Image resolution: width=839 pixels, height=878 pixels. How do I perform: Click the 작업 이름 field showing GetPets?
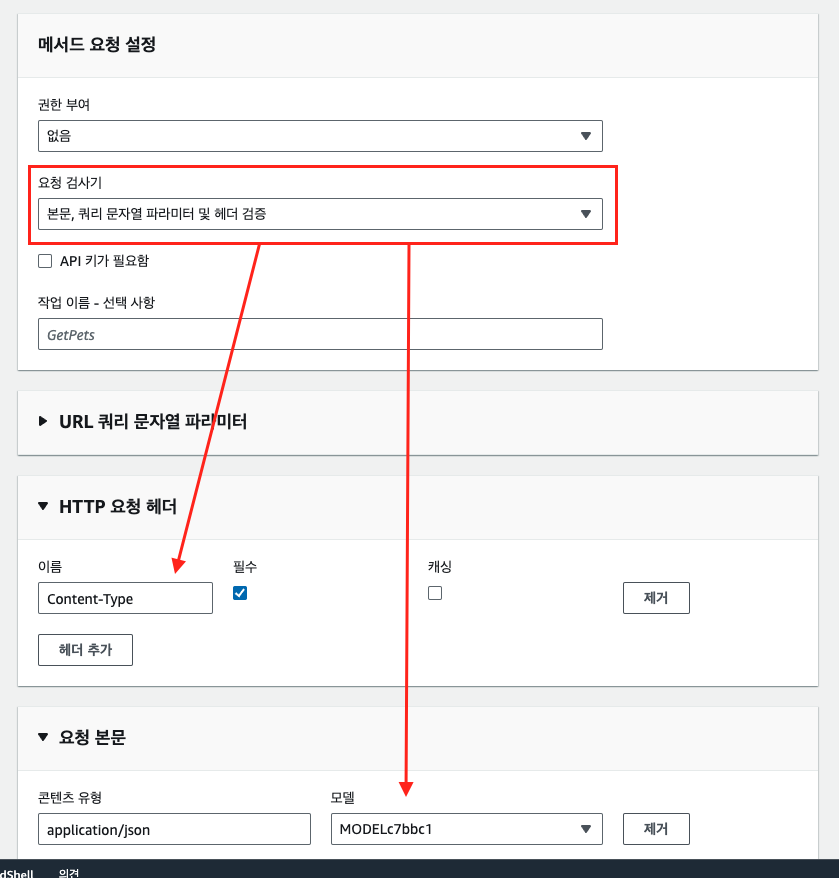click(x=320, y=334)
